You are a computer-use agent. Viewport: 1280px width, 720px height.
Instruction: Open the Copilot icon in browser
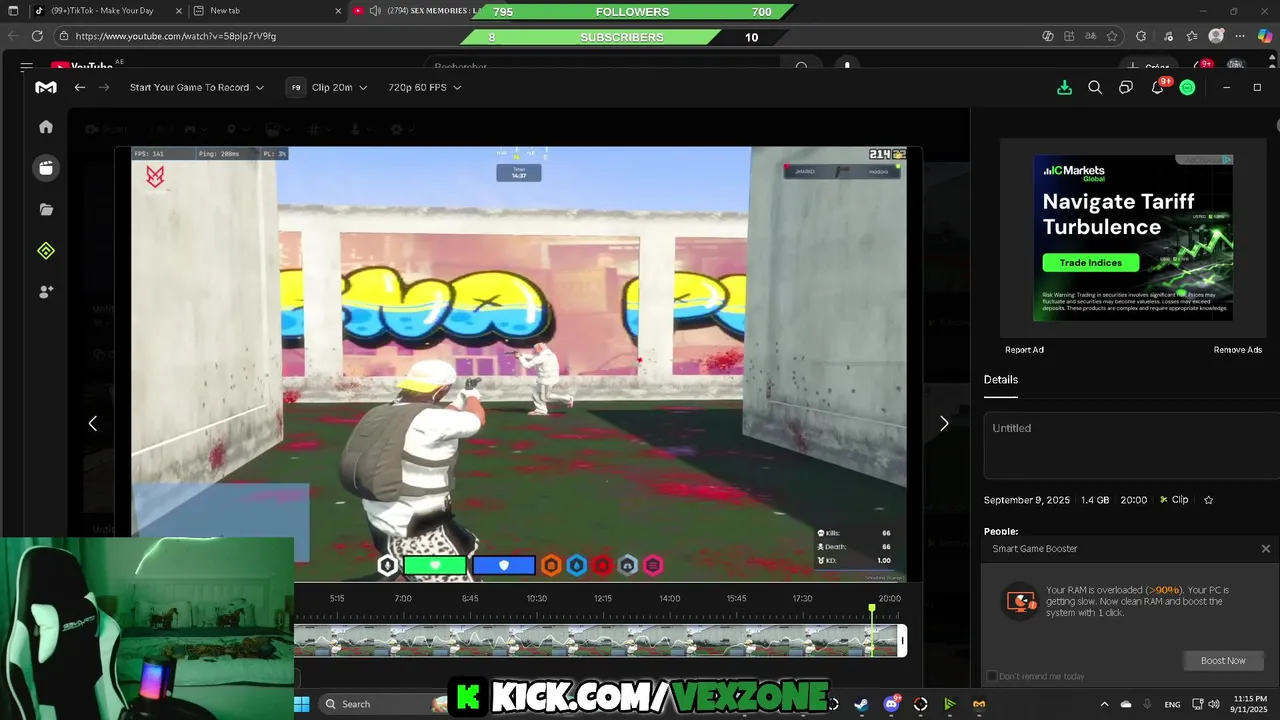1265,36
